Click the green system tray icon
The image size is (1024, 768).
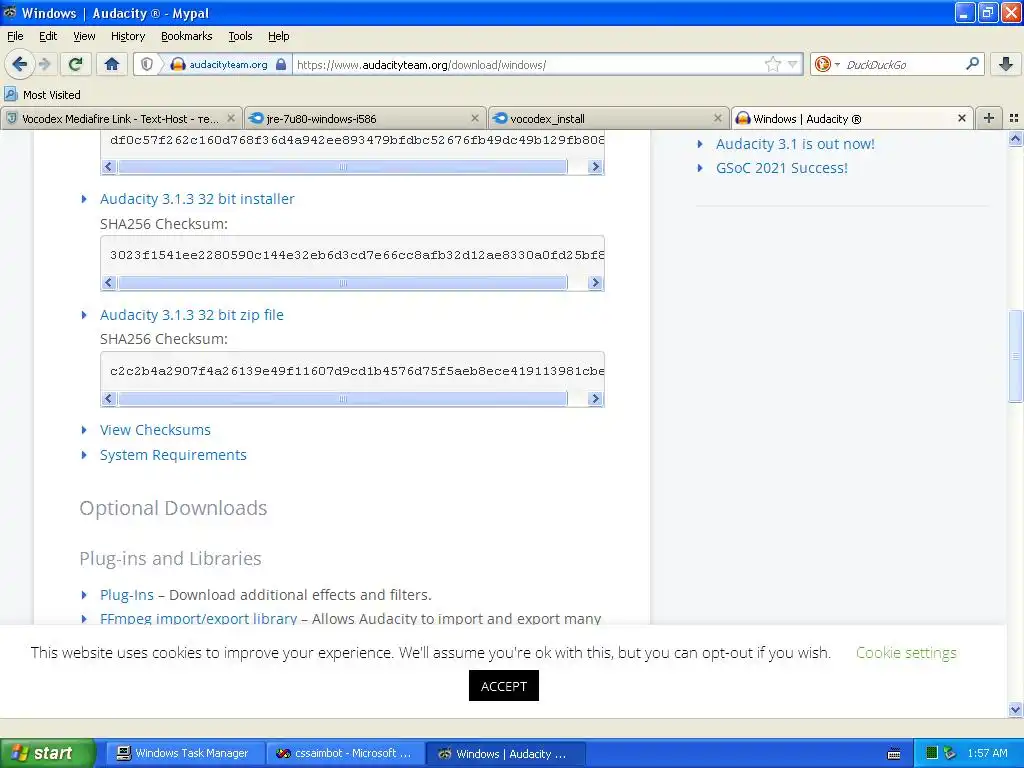pyautogui.click(x=932, y=753)
